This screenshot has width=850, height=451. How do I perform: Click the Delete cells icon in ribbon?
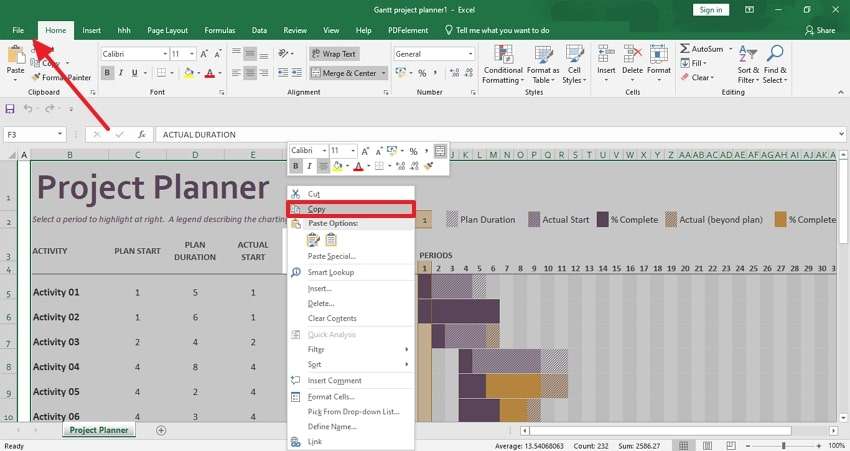point(632,54)
